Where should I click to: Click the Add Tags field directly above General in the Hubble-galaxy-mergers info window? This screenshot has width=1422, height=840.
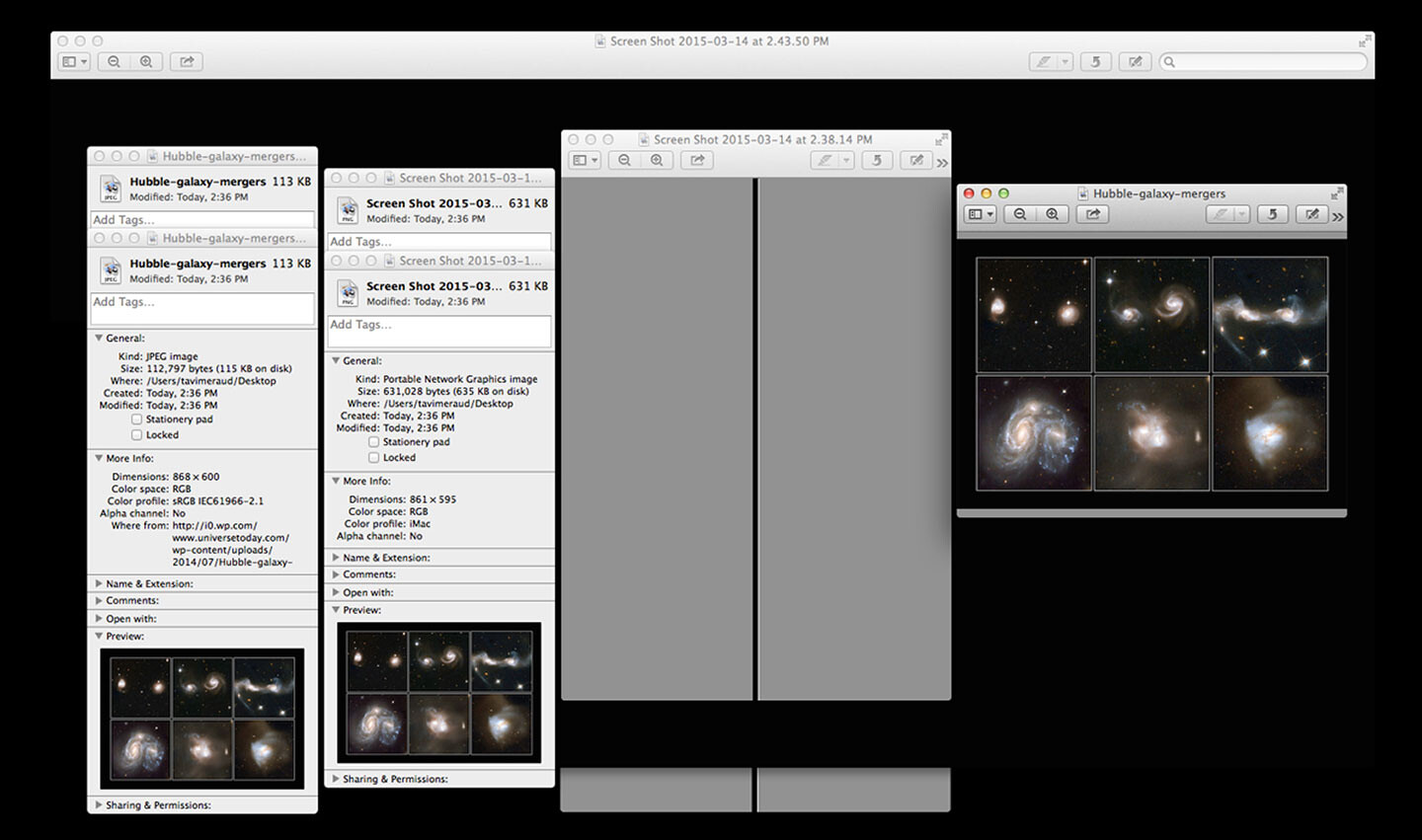click(x=202, y=308)
